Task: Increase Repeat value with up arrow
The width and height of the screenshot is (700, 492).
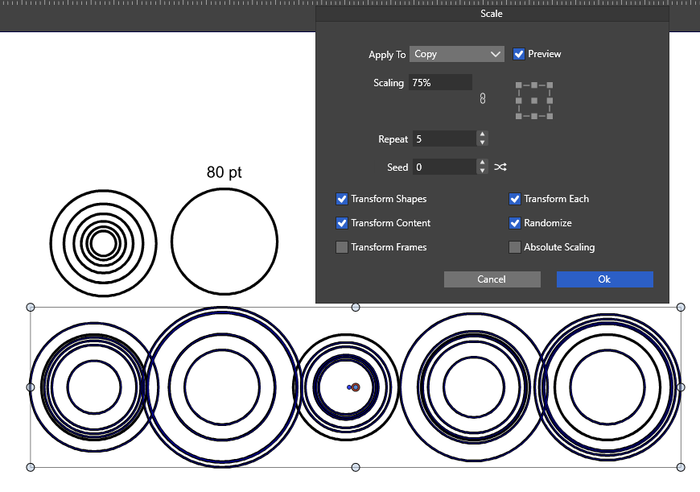Action: pos(483,134)
